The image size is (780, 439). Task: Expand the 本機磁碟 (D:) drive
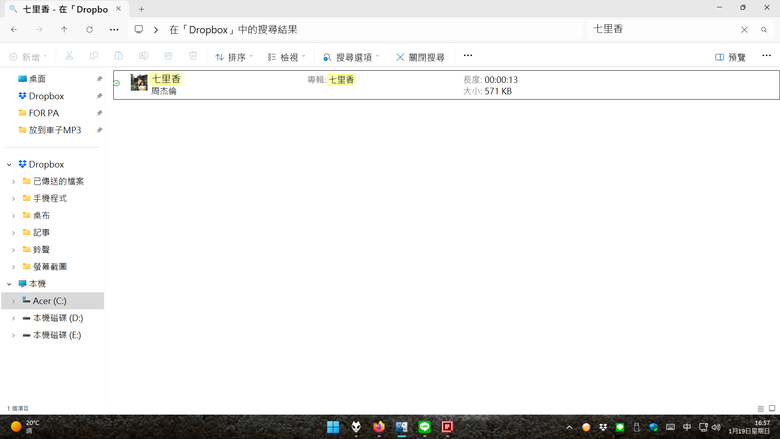point(13,318)
